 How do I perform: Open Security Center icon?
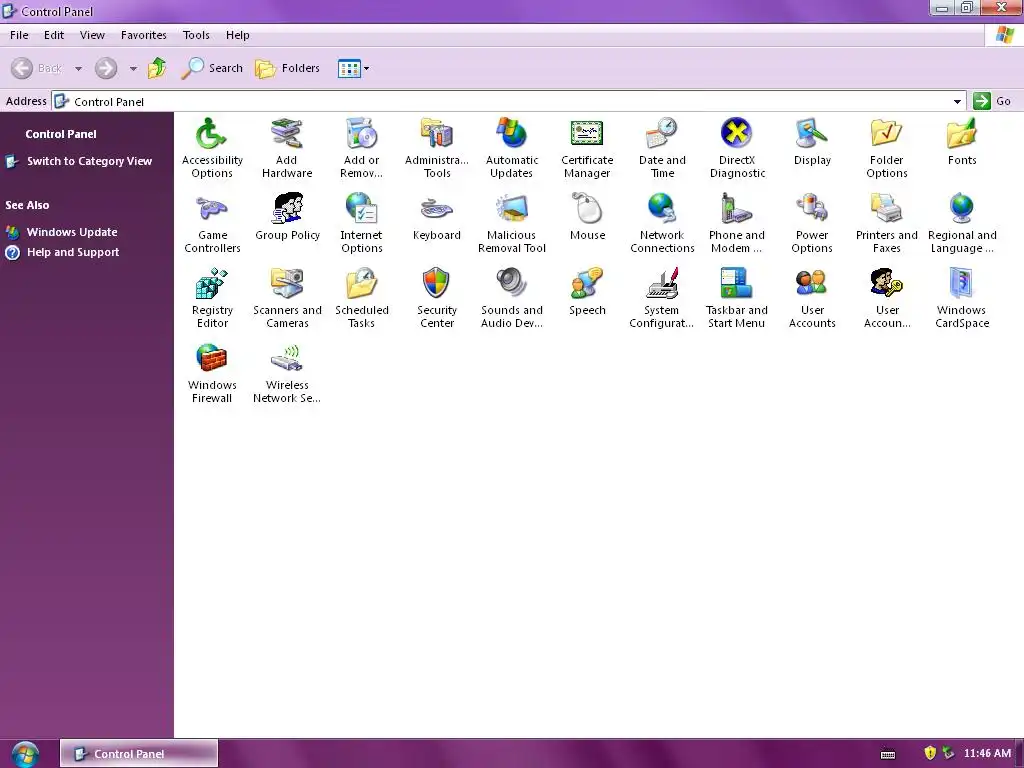437,298
